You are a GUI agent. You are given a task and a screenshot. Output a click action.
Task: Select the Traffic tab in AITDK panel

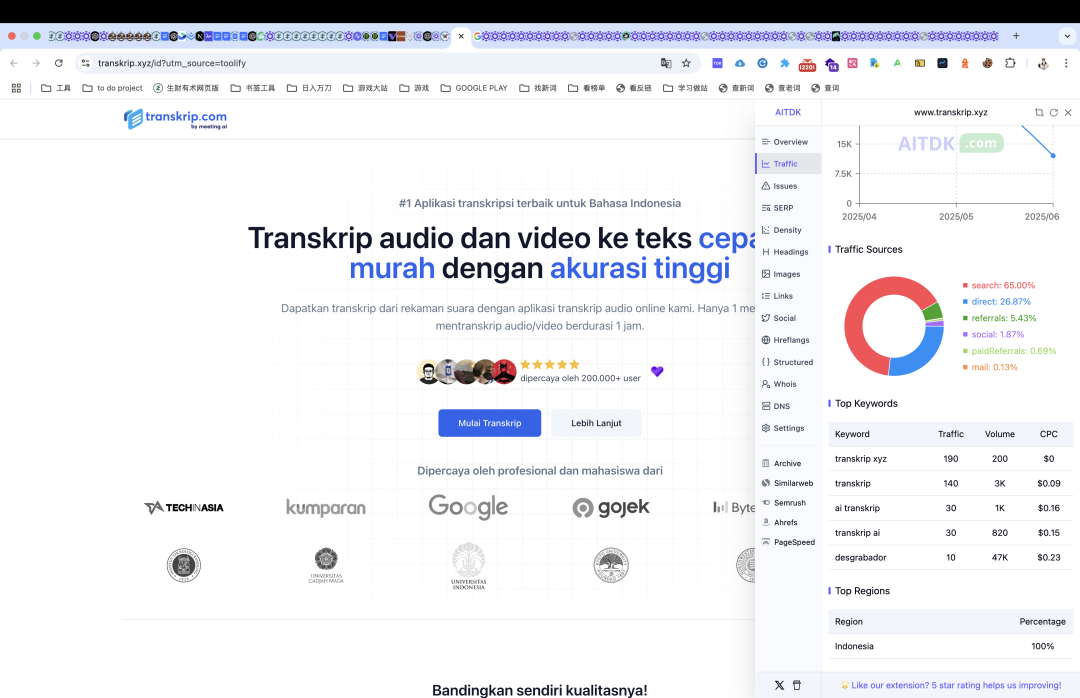coord(788,164)
